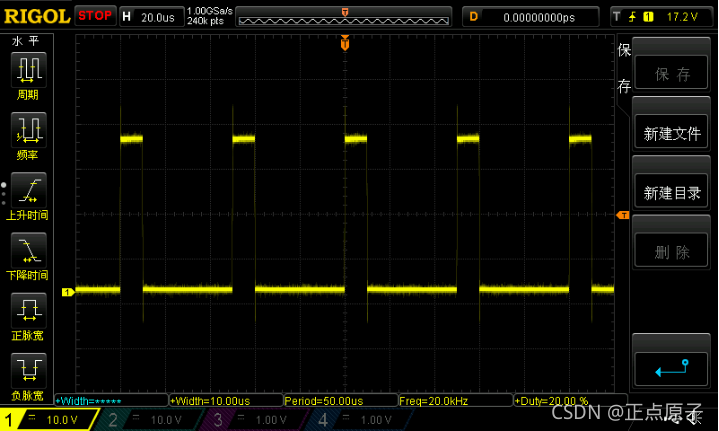The image size is (719, 431).
Task: Click the orange trigger position marker above the grid
Action: click(345, 43)
